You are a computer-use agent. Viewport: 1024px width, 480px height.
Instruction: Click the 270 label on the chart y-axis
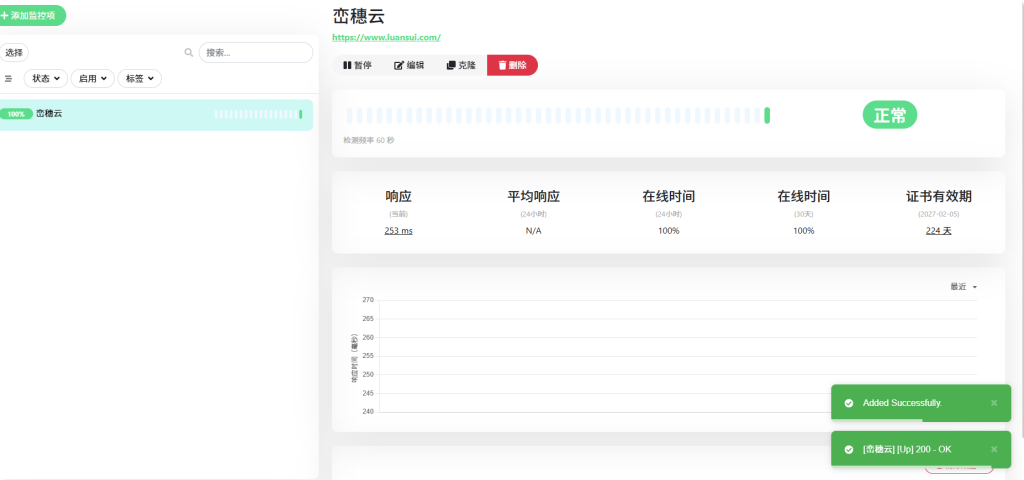click(x=367, y=300)
